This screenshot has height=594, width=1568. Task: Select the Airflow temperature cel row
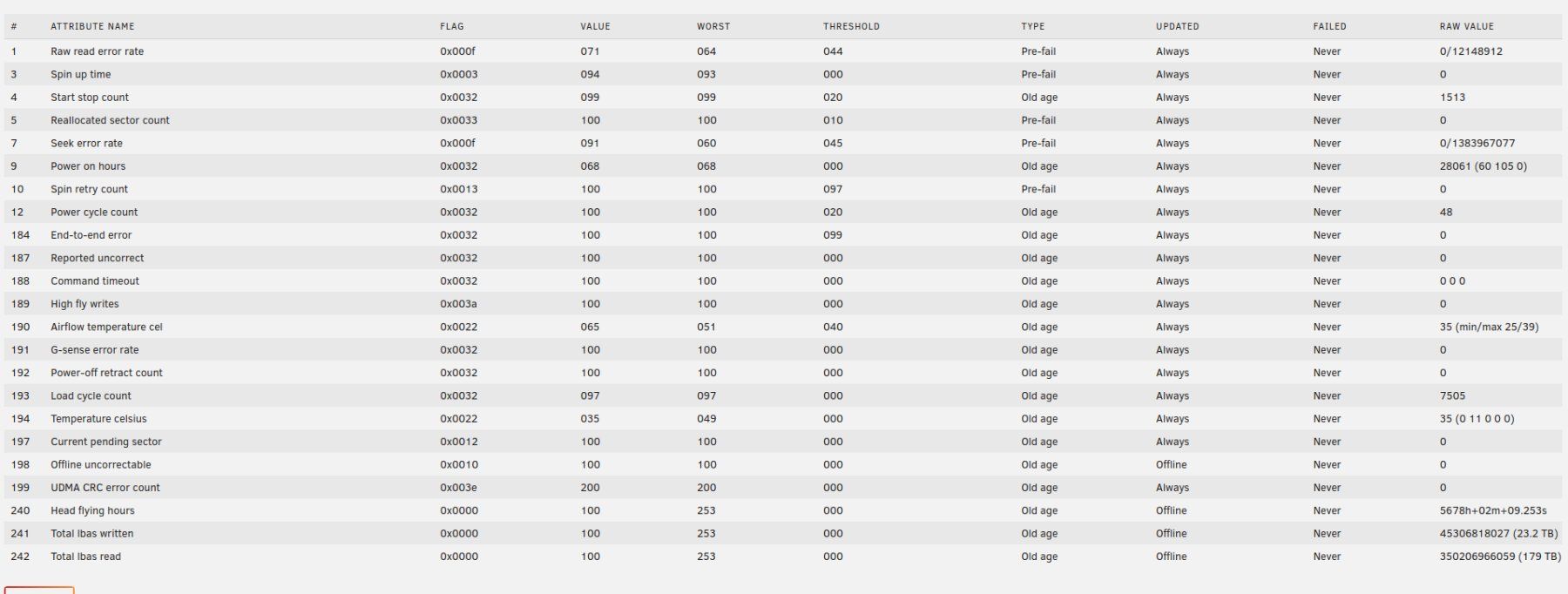(782, 327)
